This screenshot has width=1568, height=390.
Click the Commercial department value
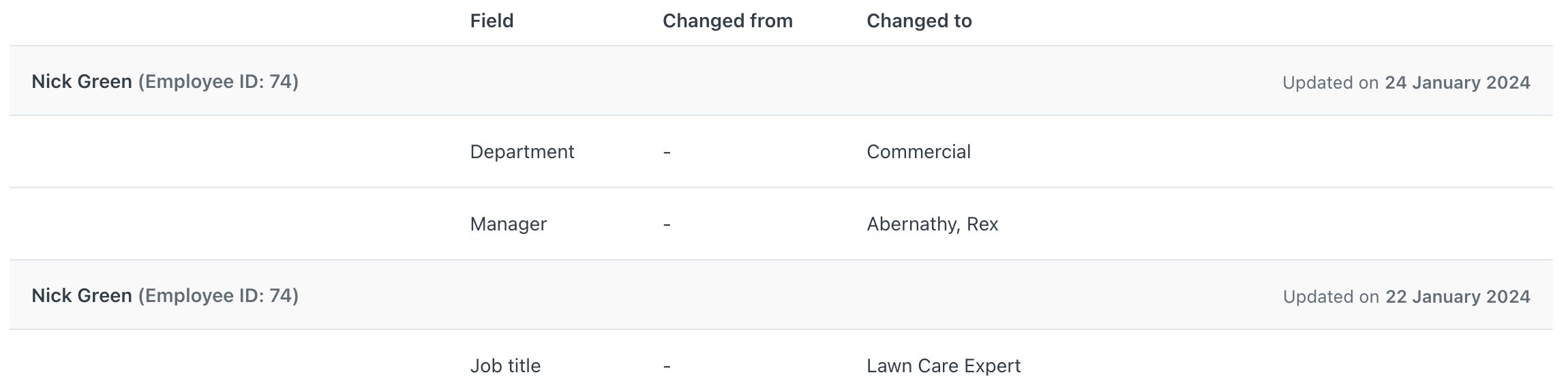point(918,151)
